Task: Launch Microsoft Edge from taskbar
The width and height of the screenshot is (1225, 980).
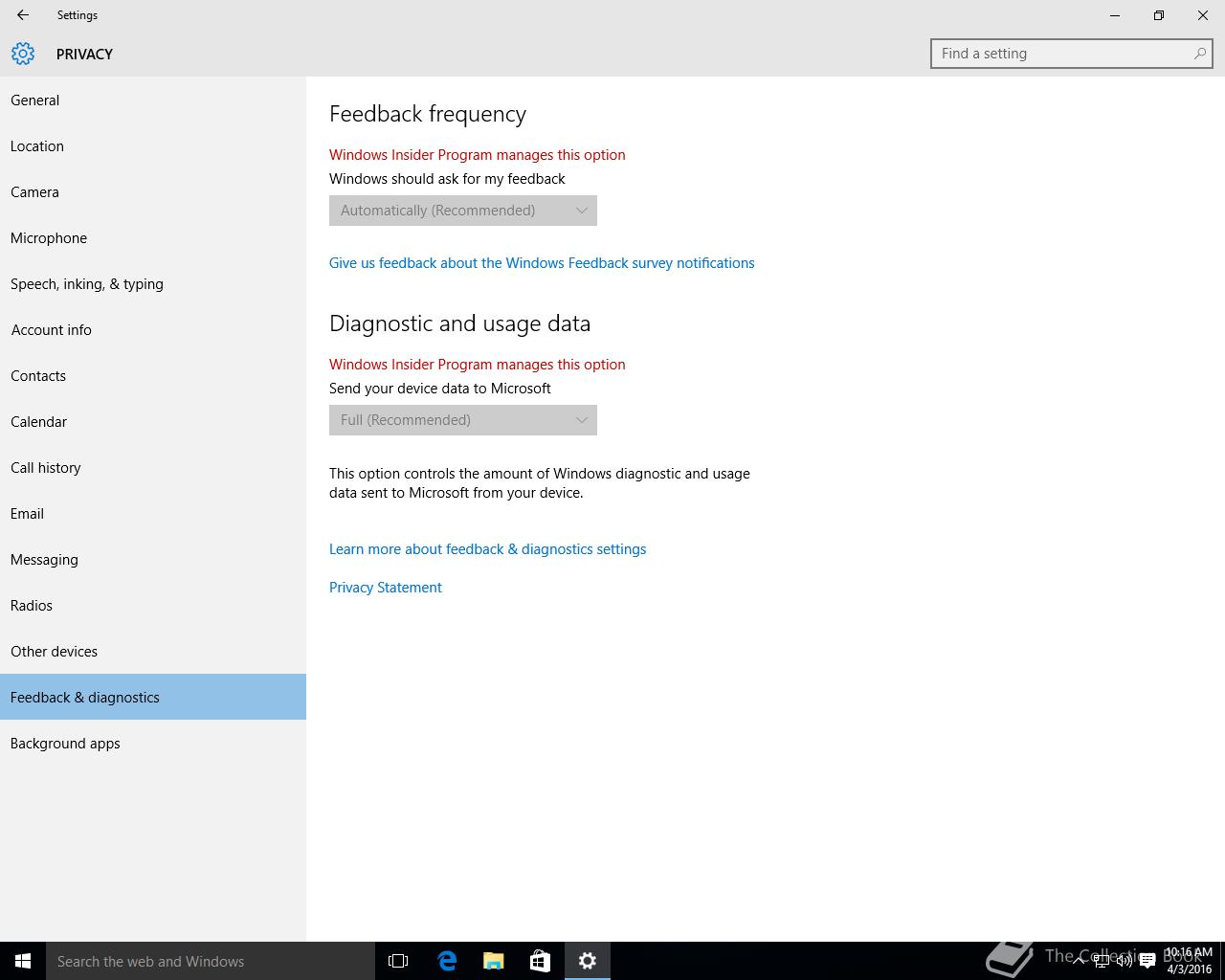Action: pyautogui.click(x=447, y=961)
